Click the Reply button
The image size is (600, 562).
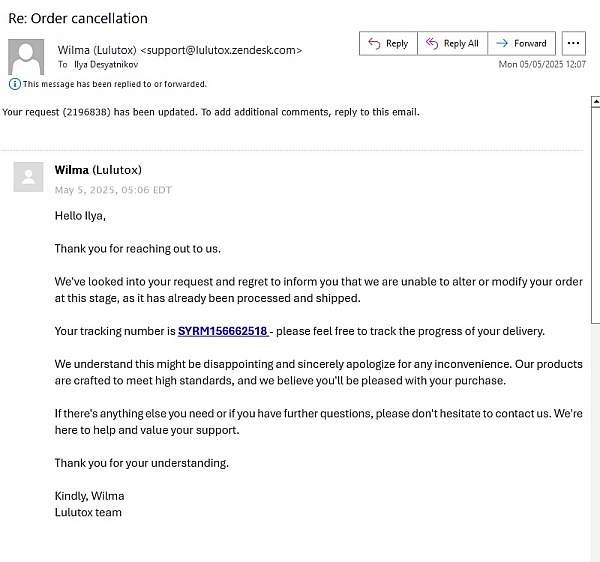point(388,44)
